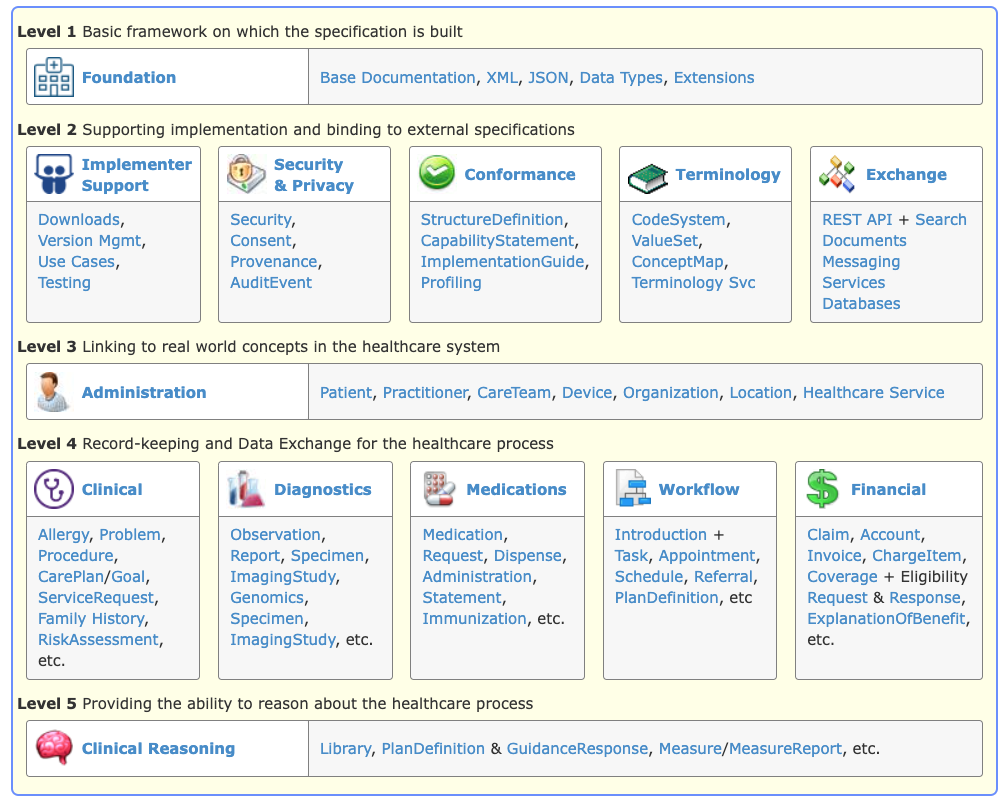This screenshot has width=1008, height=806.
Task: Click the Exchange colored nodes icon
Action: click(838, 174)
